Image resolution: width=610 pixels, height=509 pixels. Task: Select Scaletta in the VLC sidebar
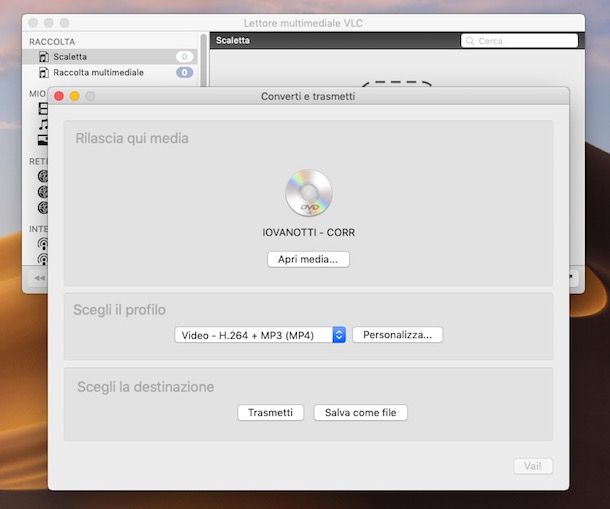pyautogui.click(x=110, y=57)
